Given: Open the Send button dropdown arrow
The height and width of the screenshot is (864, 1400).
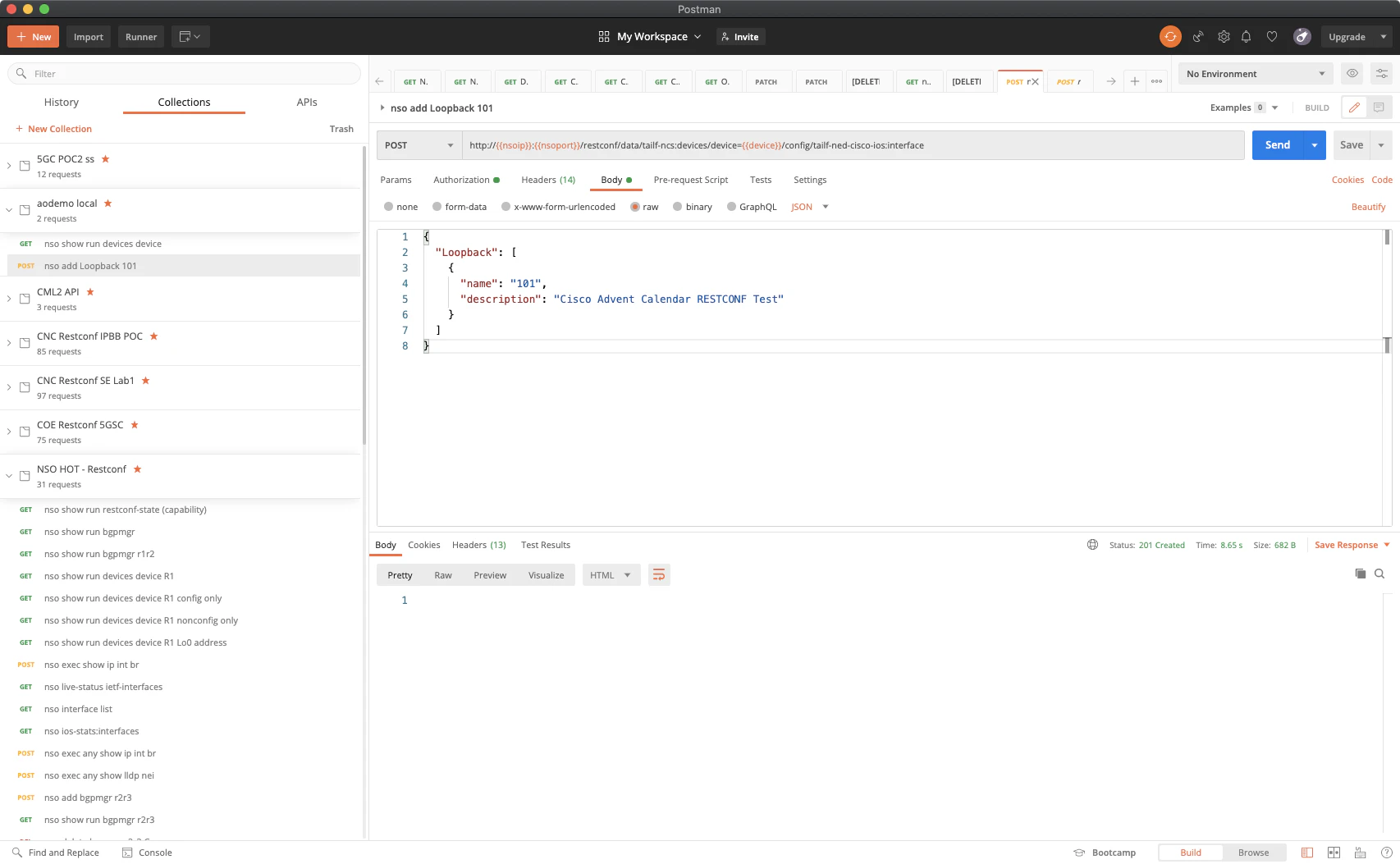Looking at the screenshot, I should point(1315,145).
